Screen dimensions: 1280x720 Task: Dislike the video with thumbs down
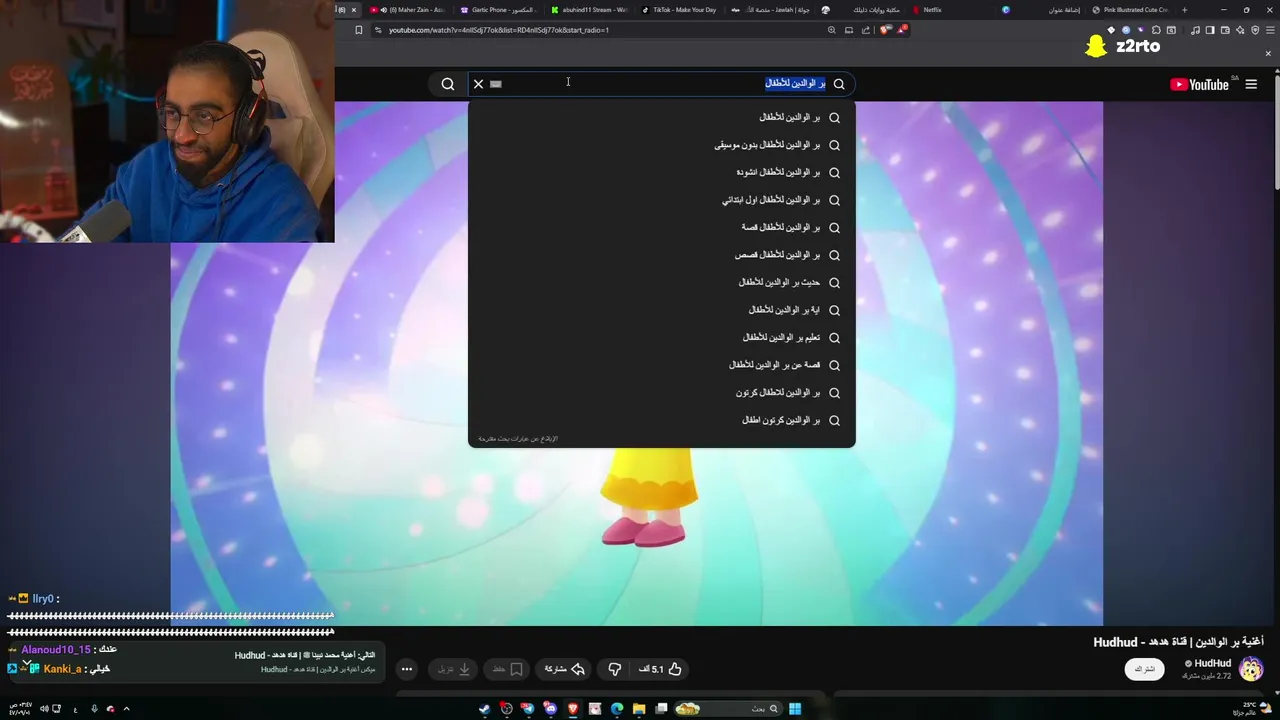click(x=615, y=669)
